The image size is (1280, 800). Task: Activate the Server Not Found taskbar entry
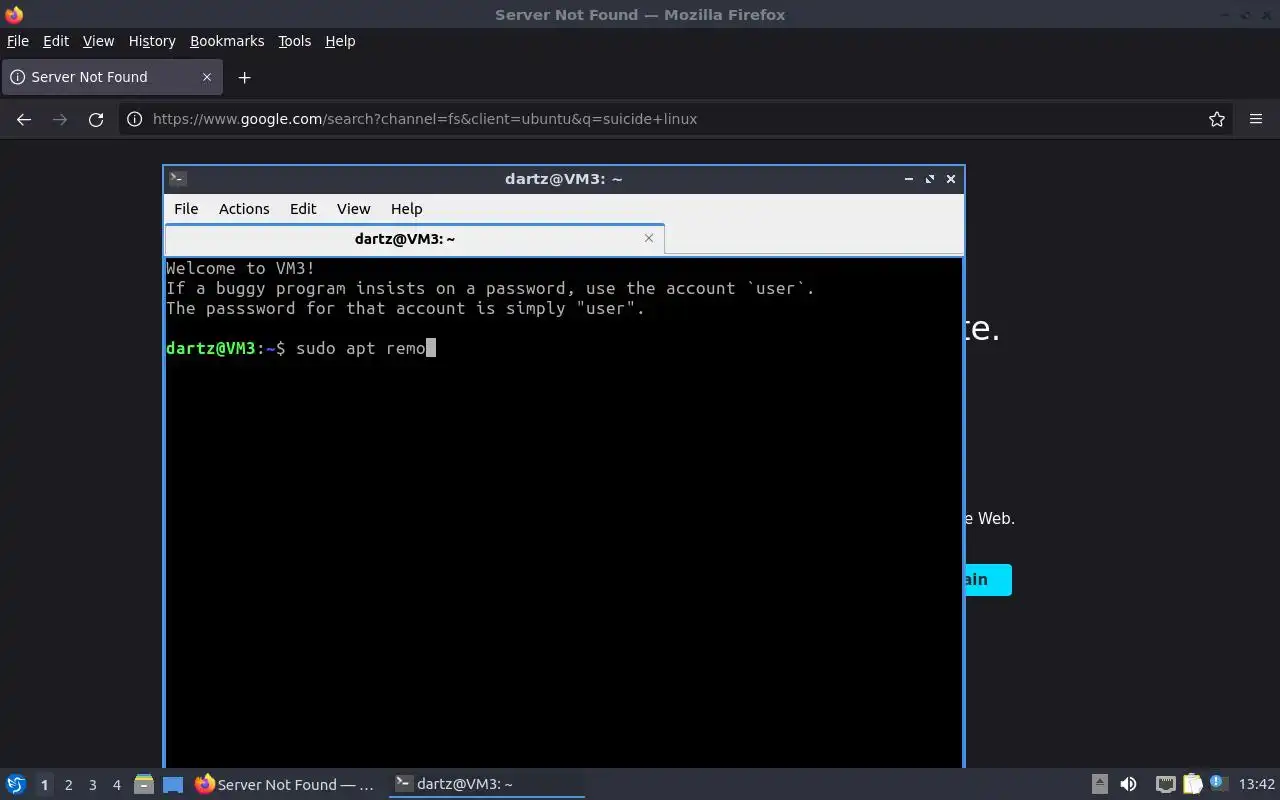[285, 785]
